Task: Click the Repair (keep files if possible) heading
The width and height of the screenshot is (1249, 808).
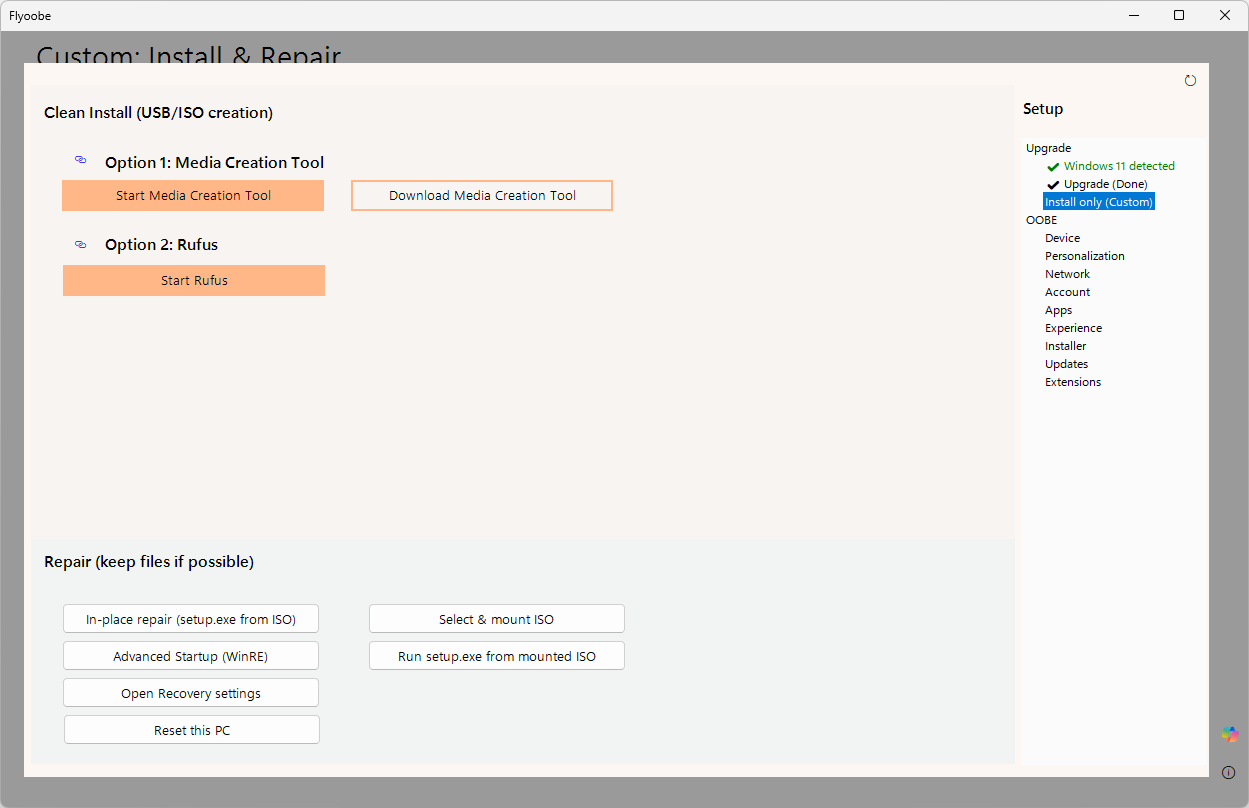Action: [149, 562]
